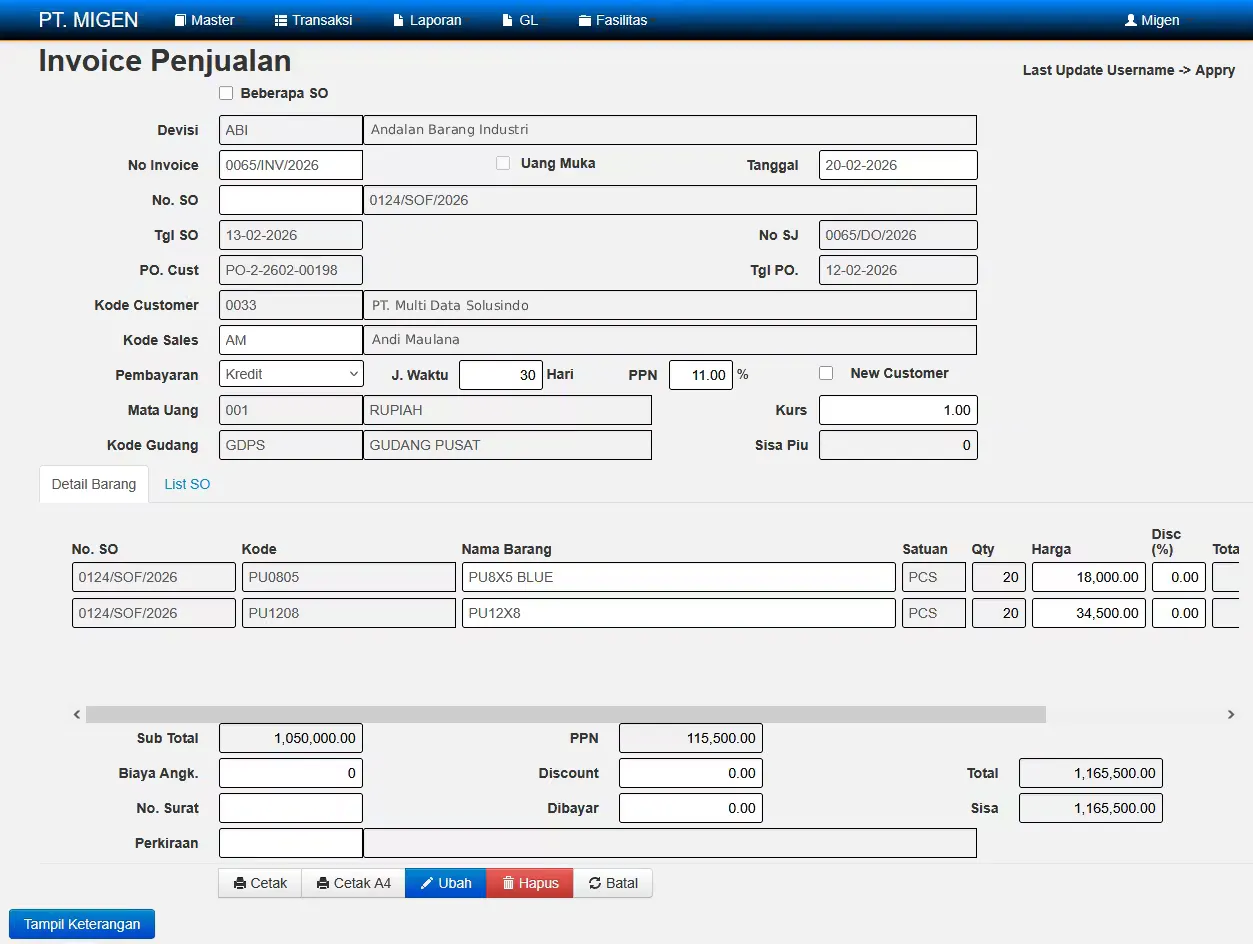Screen dimensions: 1253x944
Task: Click the printer icon on Cetak
Action: coord(240,883)
